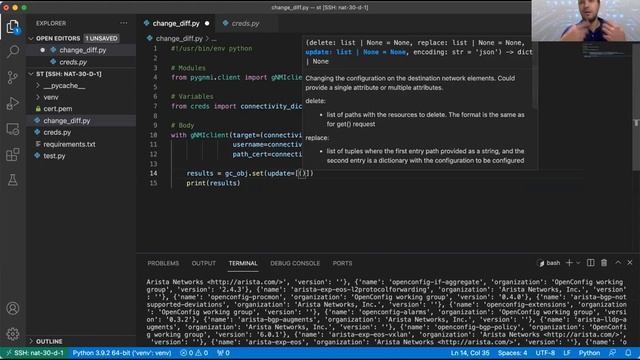Select creds.py editor tab

click(x=245, y=23)
